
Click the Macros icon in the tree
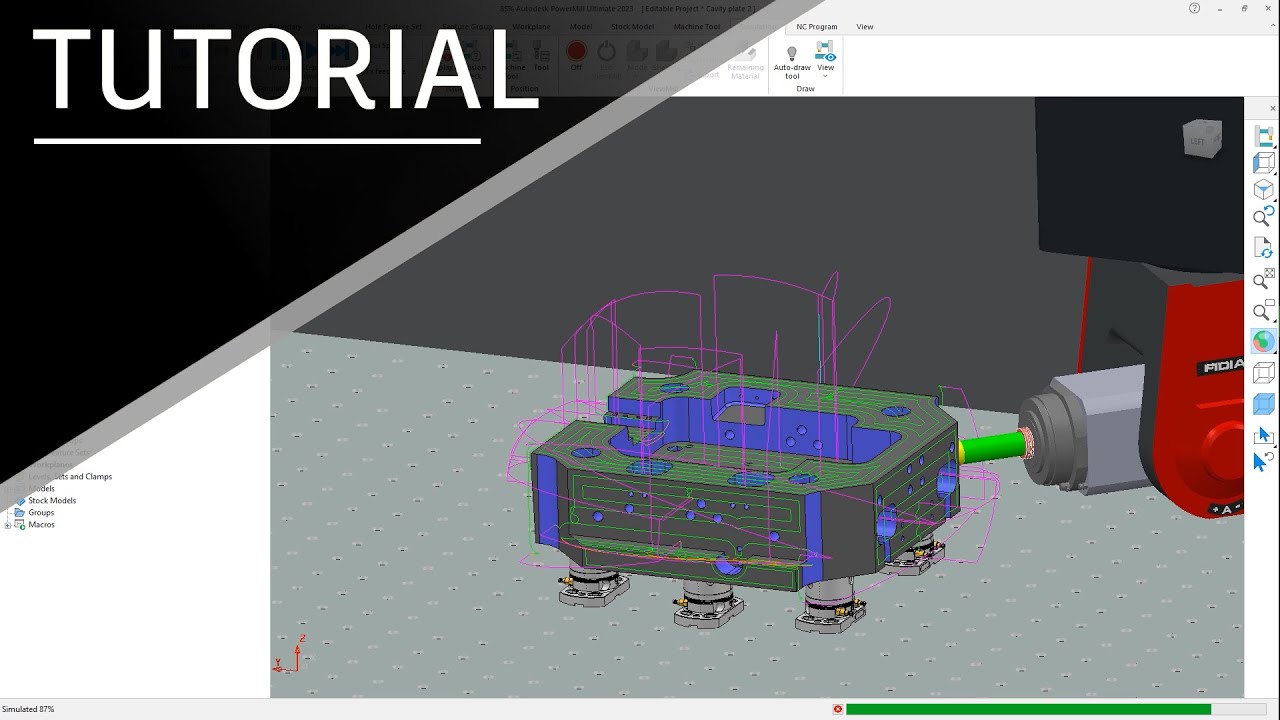19,524
